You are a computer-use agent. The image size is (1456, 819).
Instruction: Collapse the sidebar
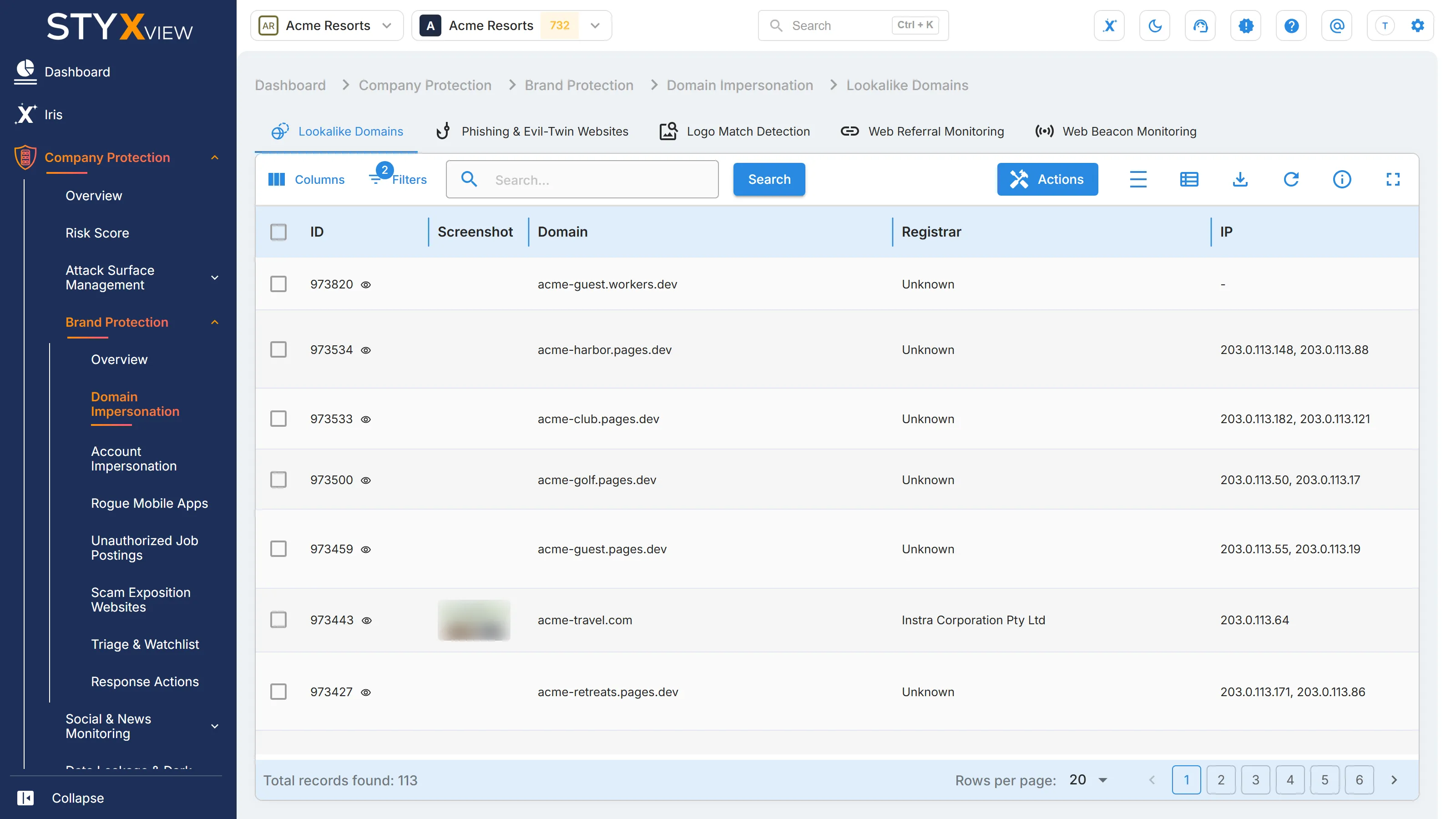(x=61, y=798)
